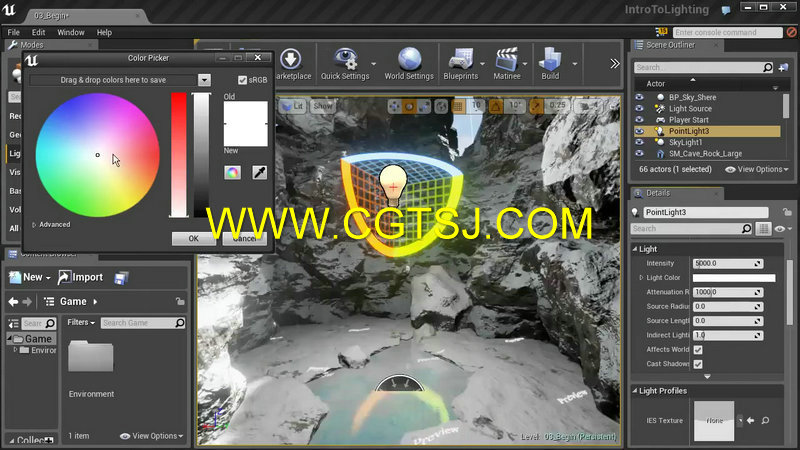Use selected asset arrow for IES Texture
Image resolution: width=800 pixels, height=450 pixels.
(751, 420)
